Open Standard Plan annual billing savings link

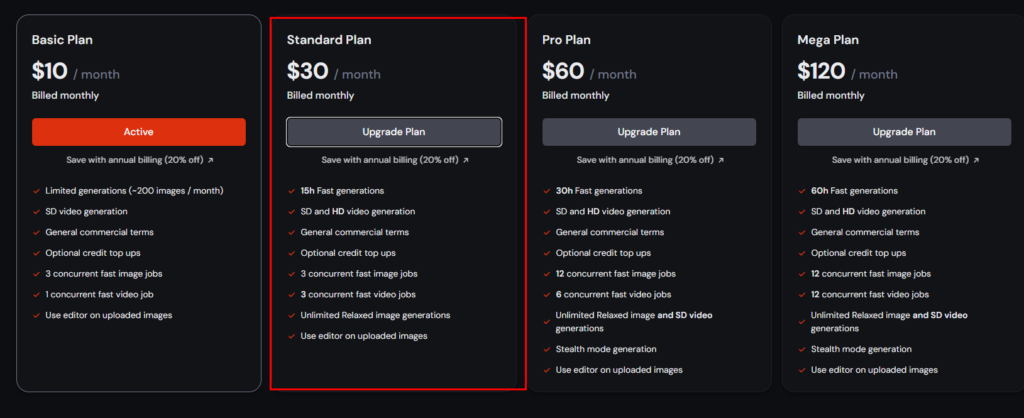tap(390, 160)
